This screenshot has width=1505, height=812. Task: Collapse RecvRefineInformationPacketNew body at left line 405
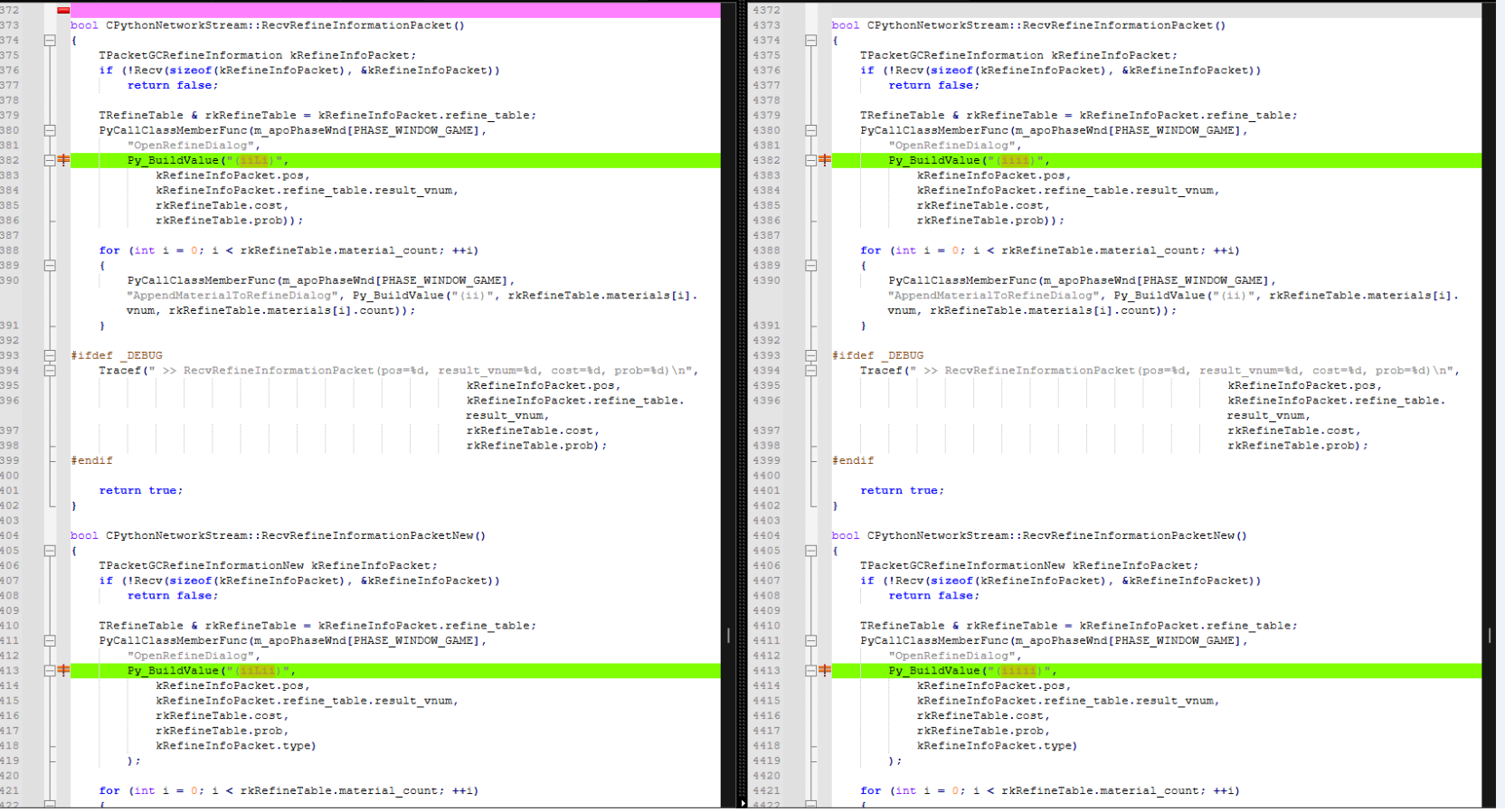point(50,550)
